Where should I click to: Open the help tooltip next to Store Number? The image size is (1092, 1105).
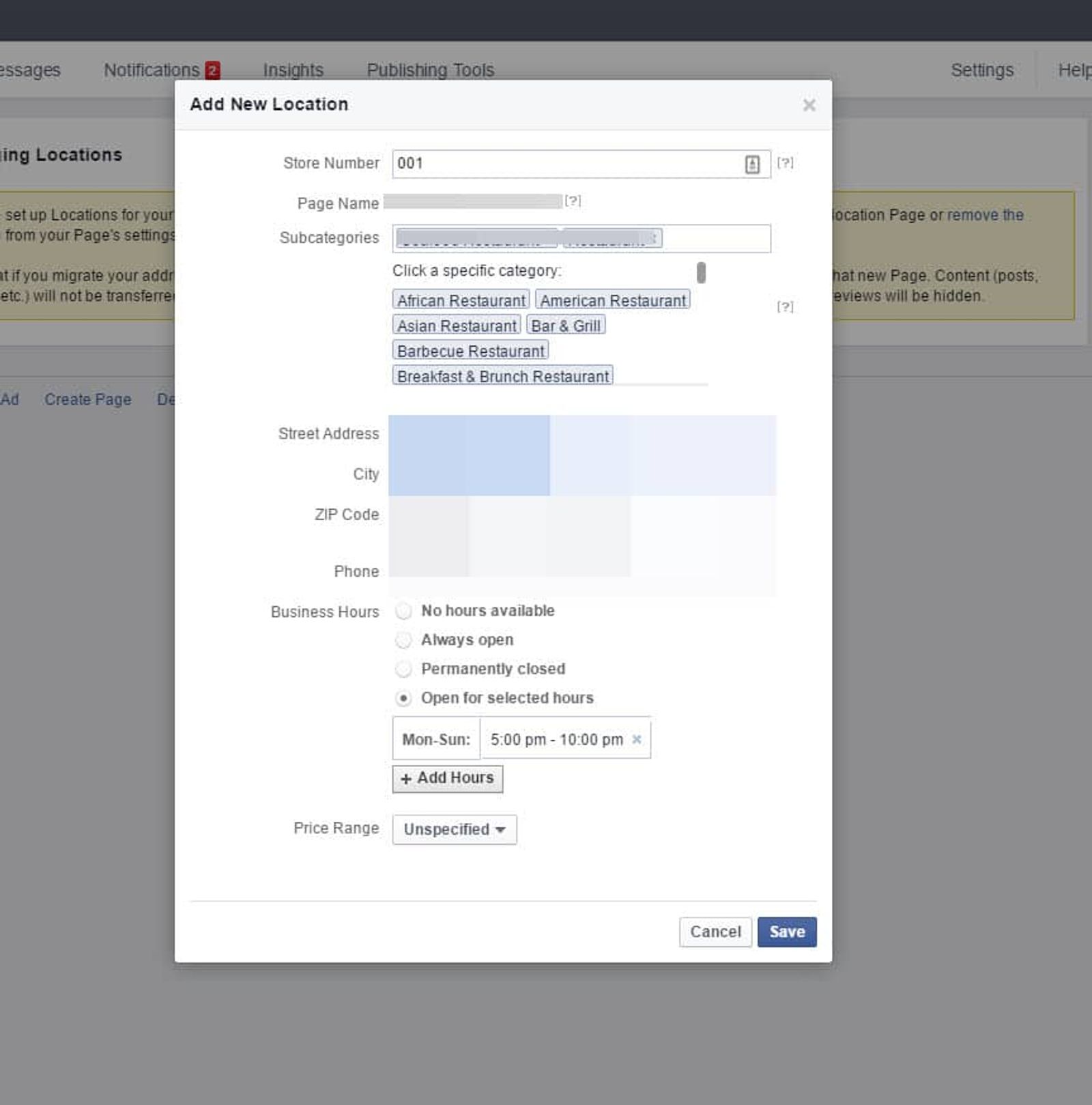tap(785, 163)
